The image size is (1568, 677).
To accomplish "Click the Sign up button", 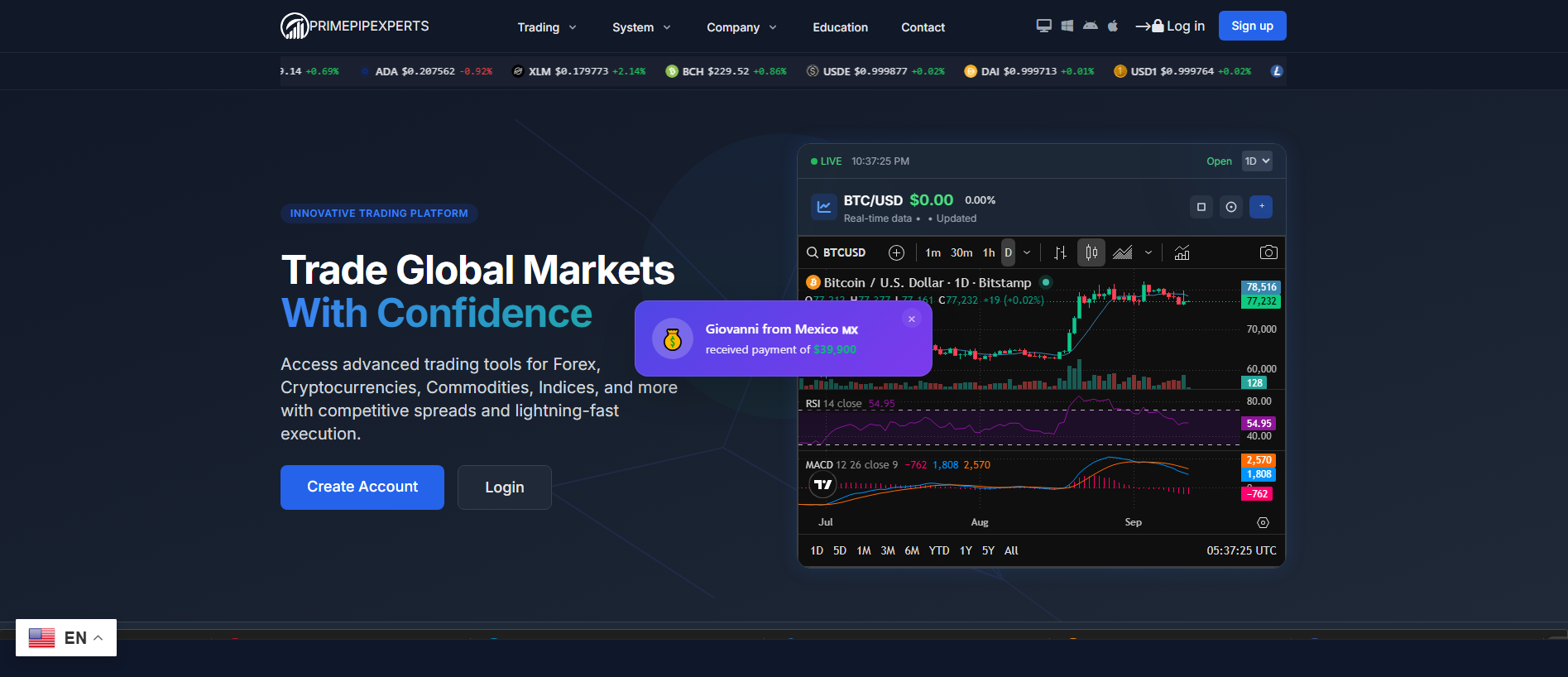I will (1253, 26).
